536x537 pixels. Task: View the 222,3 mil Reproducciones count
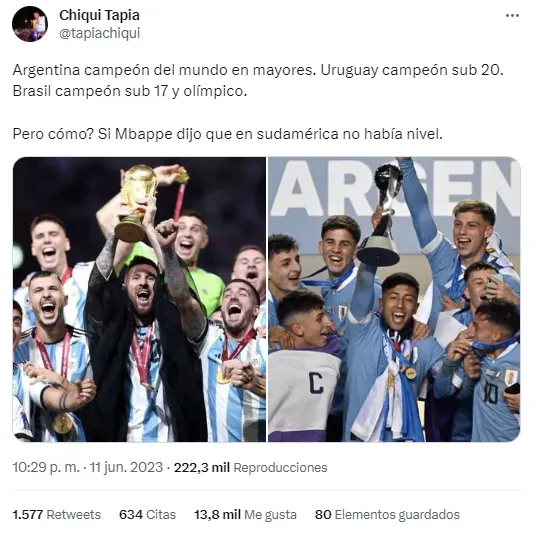pos(250,467)
